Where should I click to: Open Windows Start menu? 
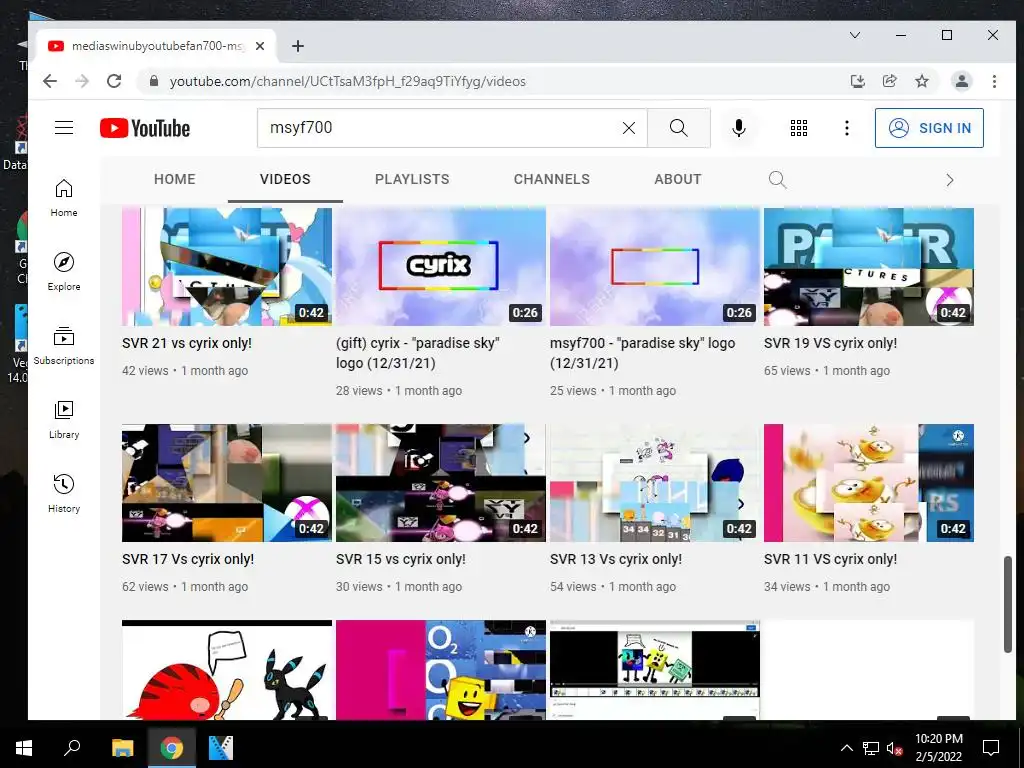(24, 748)
